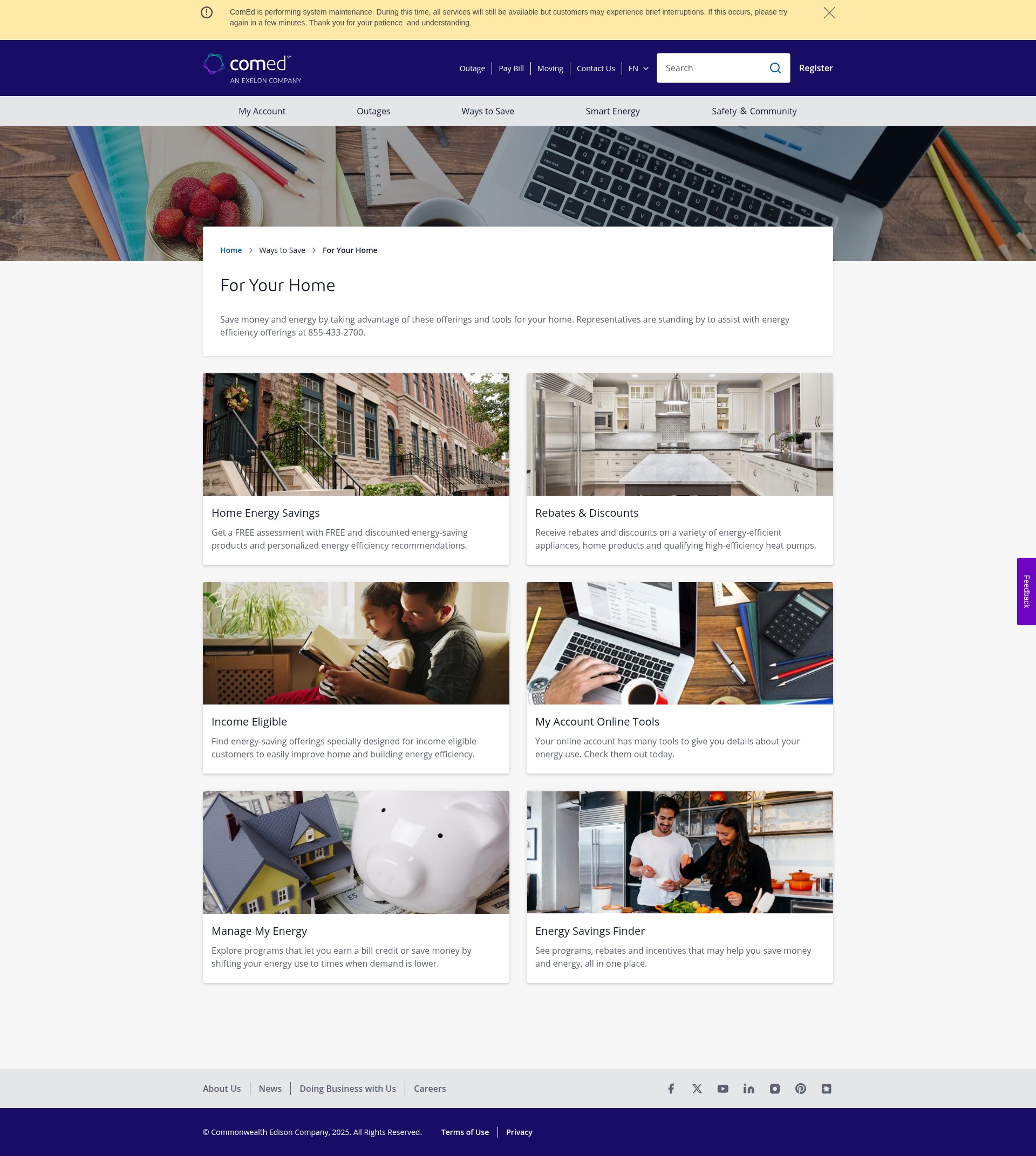
Task: Open ComEd's YouTube channel
Action: point(723,1088)
